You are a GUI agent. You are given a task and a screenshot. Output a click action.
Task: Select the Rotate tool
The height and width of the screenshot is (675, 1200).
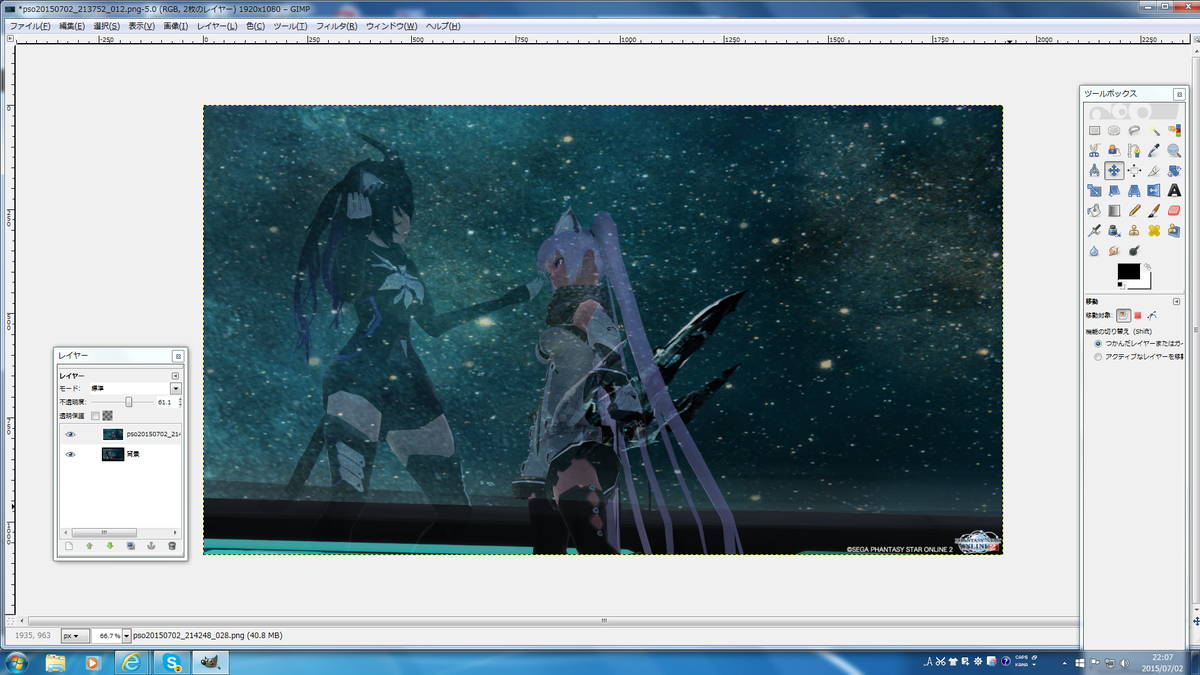pos(1174,171)
